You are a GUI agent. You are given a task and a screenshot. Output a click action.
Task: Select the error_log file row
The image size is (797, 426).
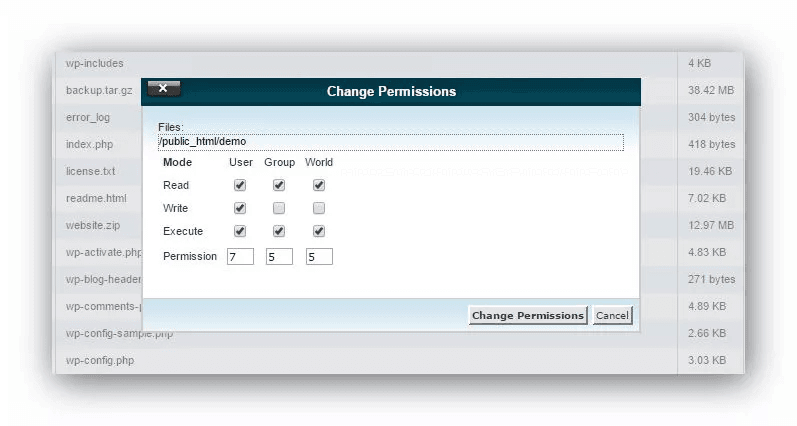click(88, 117)
